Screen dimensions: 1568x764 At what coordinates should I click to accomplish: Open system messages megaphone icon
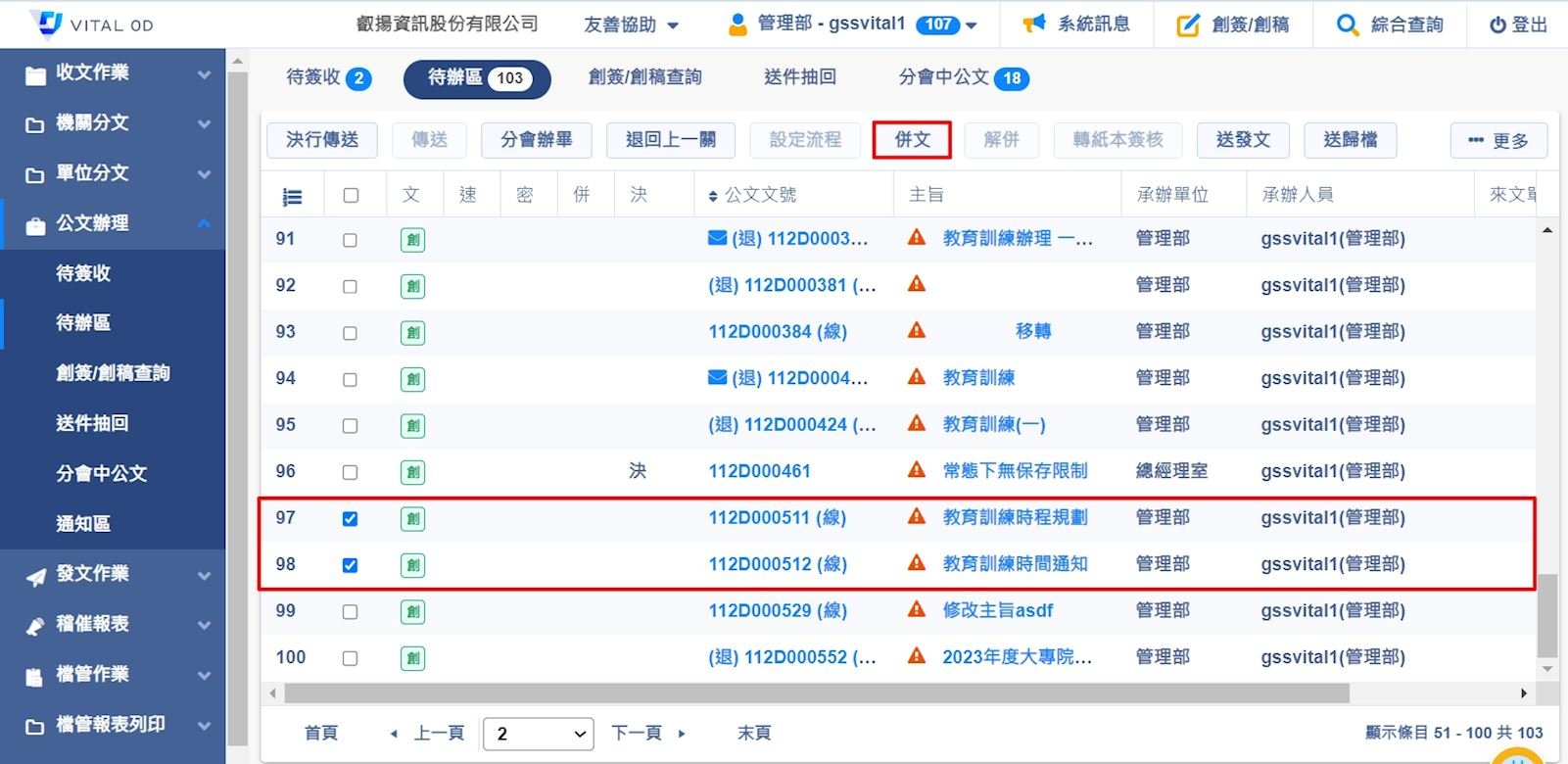(1033, 24)
